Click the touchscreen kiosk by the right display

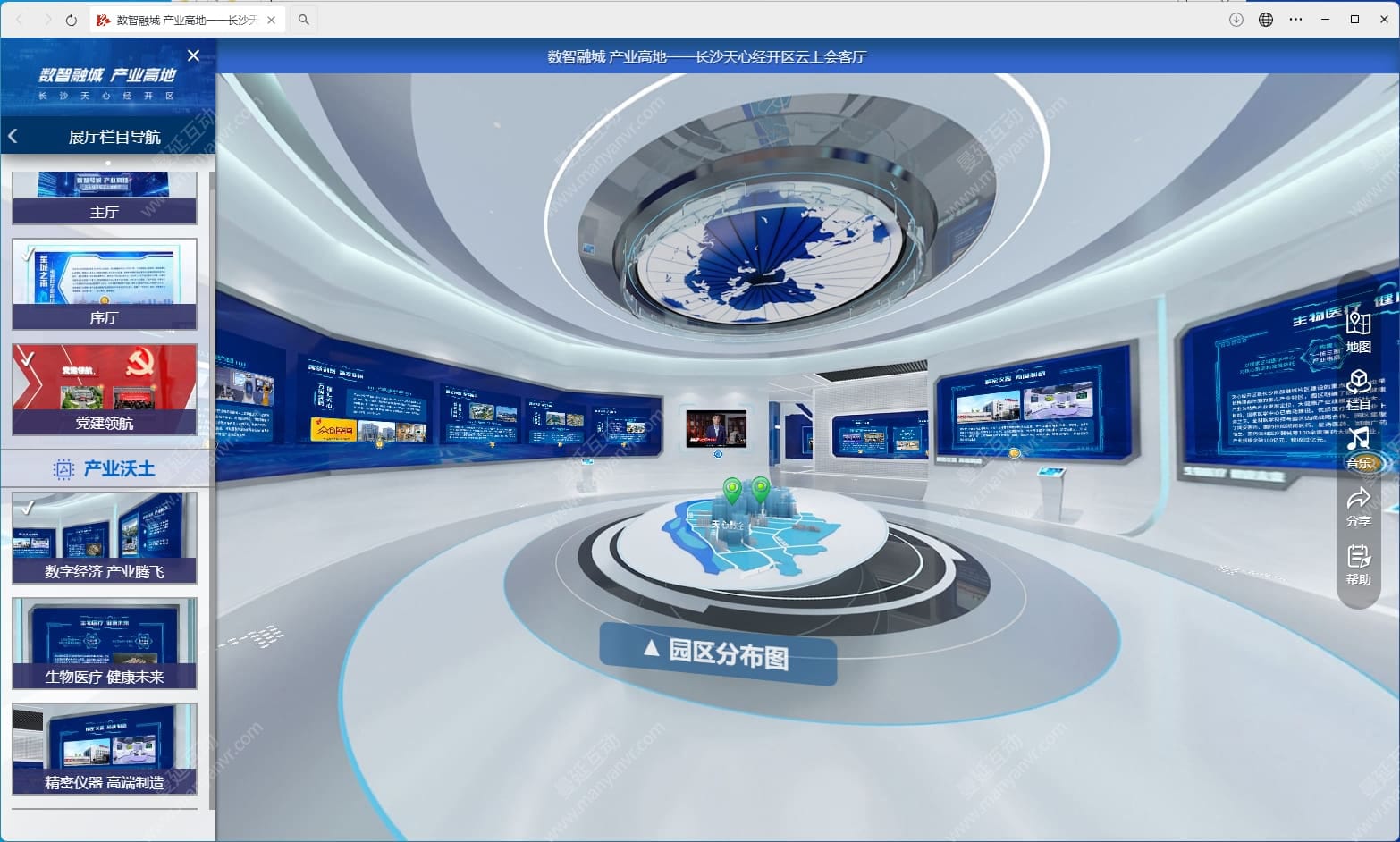coord(1052,492)
